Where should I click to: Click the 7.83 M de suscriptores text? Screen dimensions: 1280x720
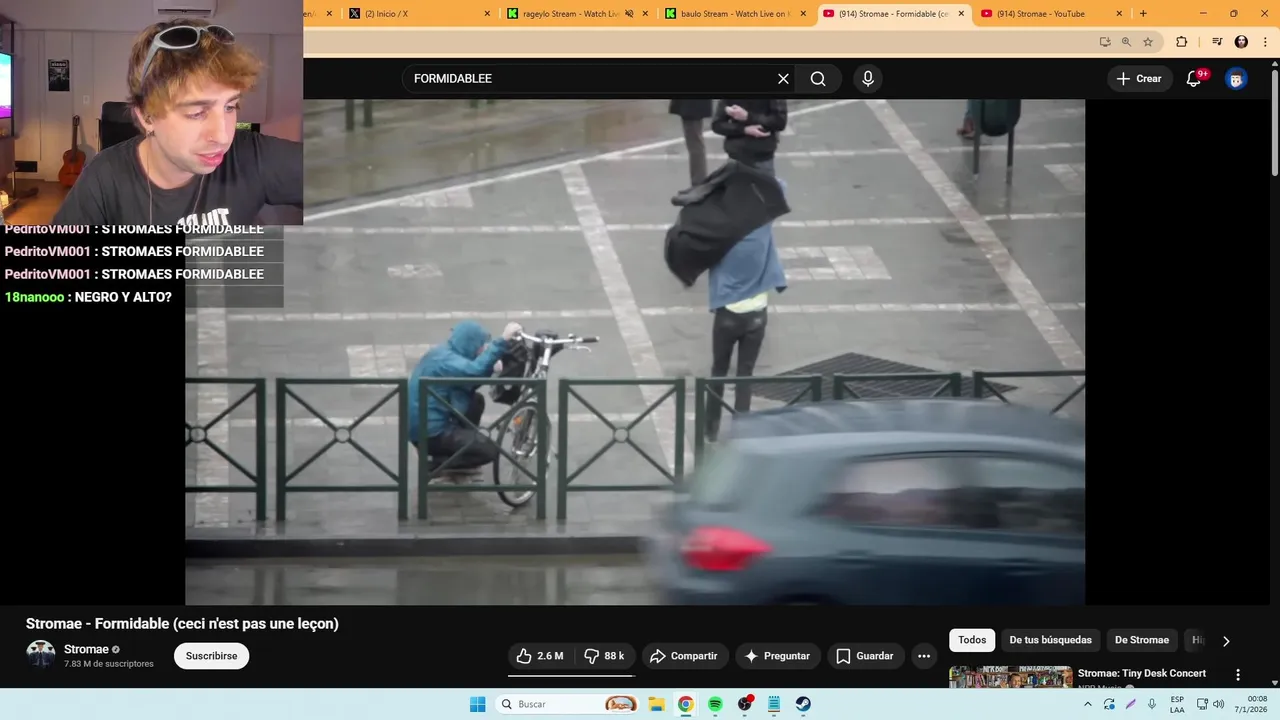pos(109,664)
